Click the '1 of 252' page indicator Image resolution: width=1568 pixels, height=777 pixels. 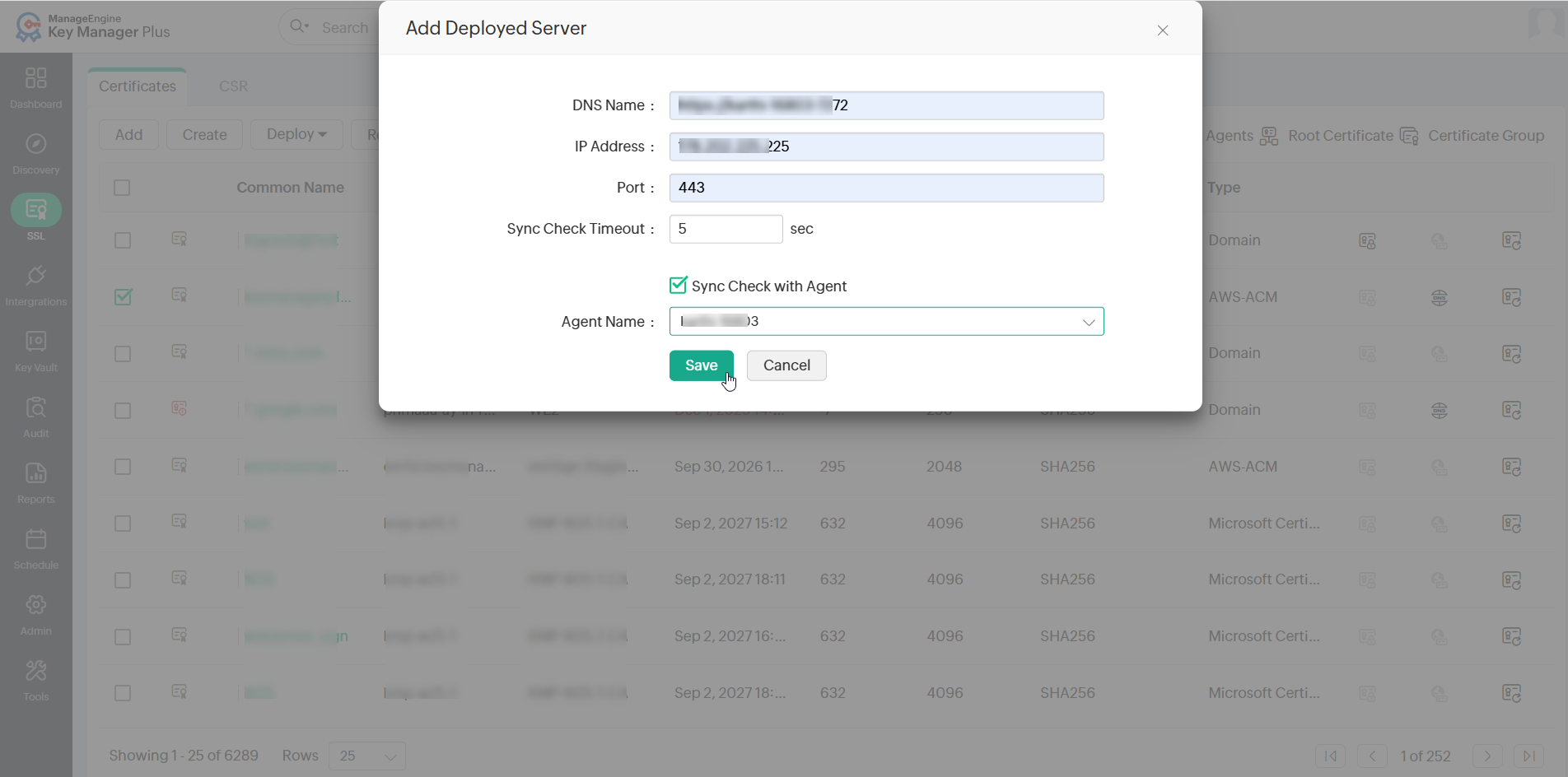1426,756
